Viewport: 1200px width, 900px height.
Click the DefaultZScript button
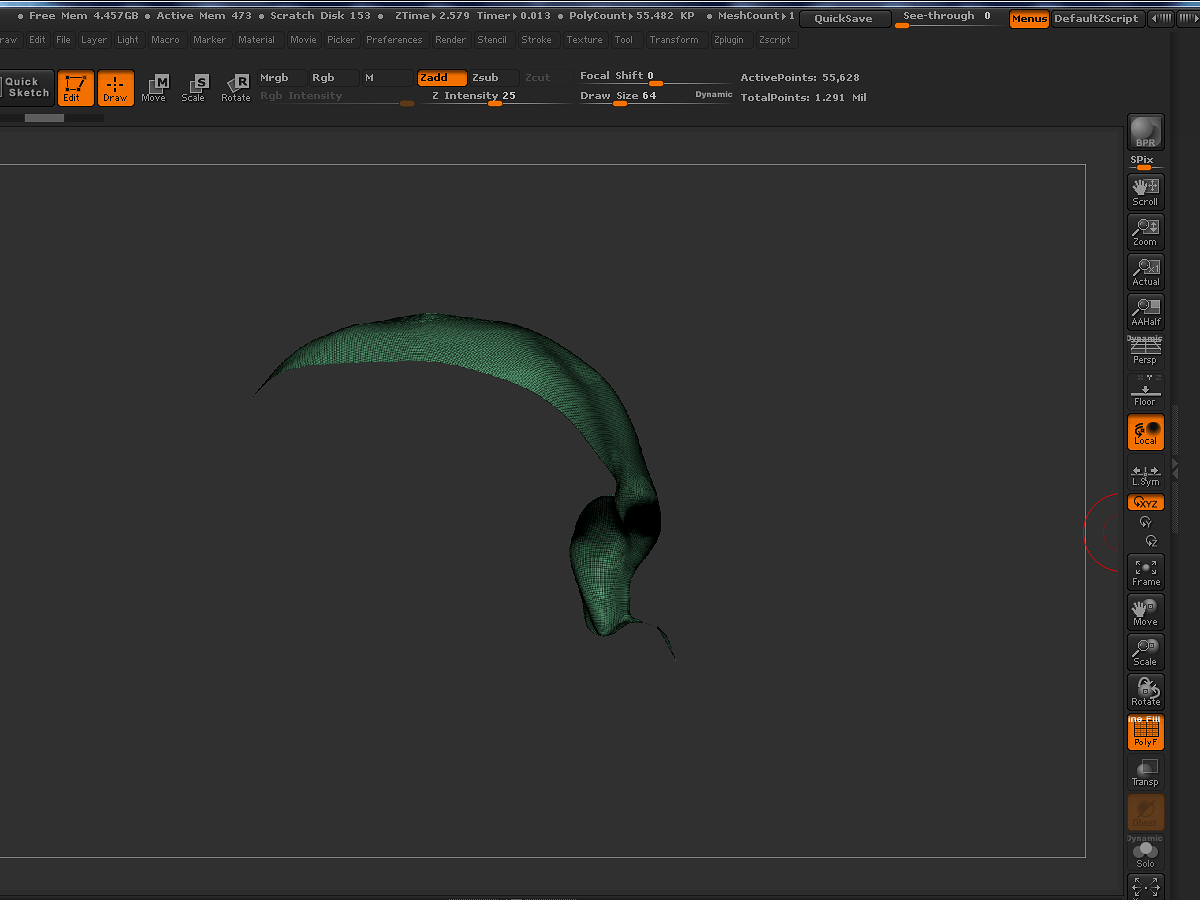(1096, 19)
